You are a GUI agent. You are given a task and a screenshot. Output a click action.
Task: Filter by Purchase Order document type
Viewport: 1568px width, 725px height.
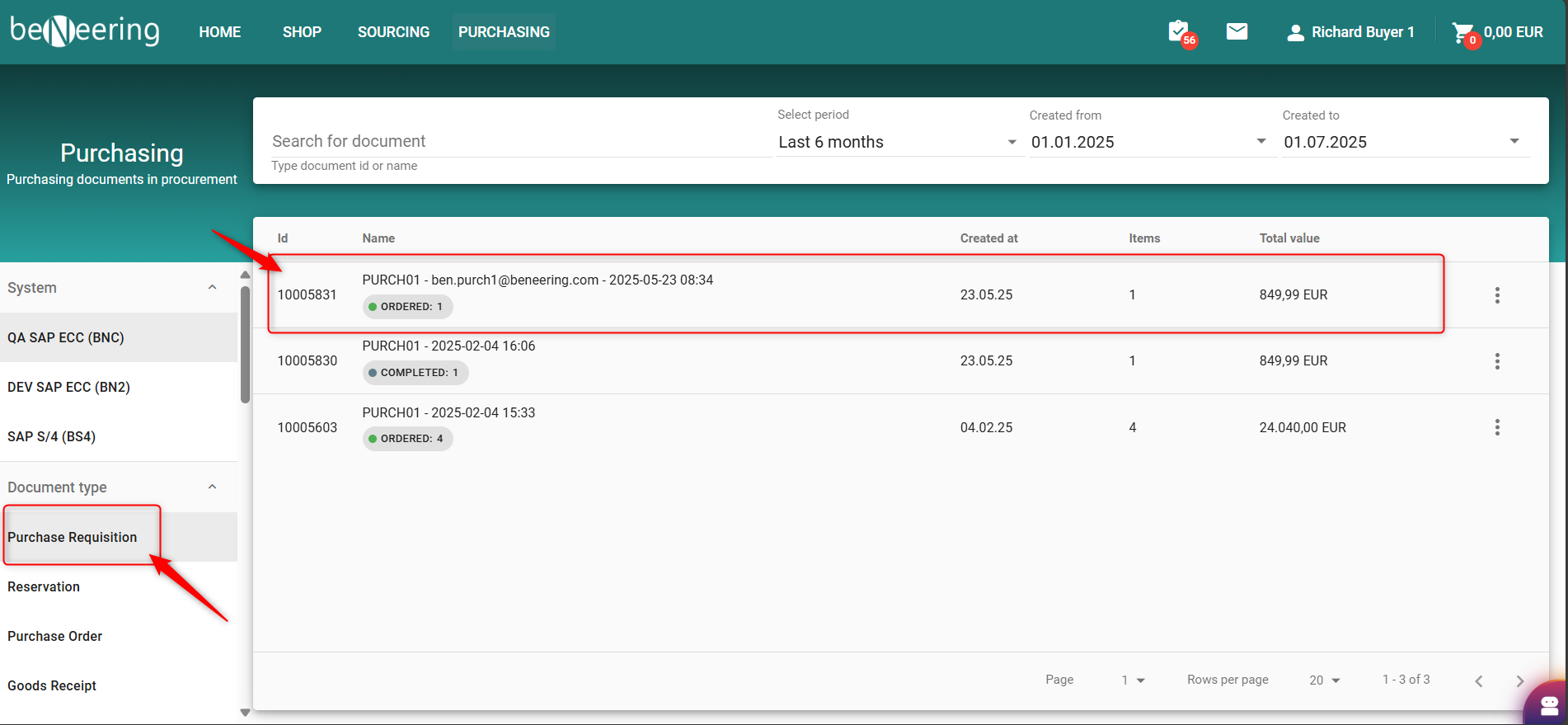(55, 636)
